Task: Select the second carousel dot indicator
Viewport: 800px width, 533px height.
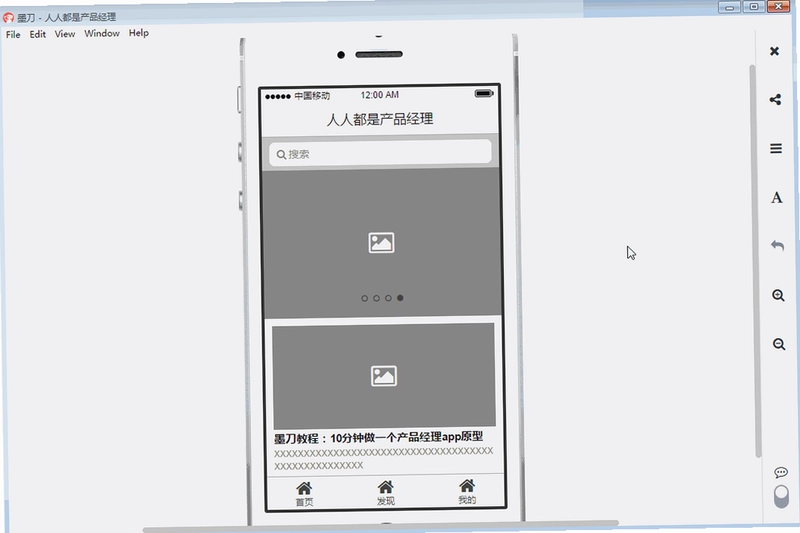Action: pos(377,298)
